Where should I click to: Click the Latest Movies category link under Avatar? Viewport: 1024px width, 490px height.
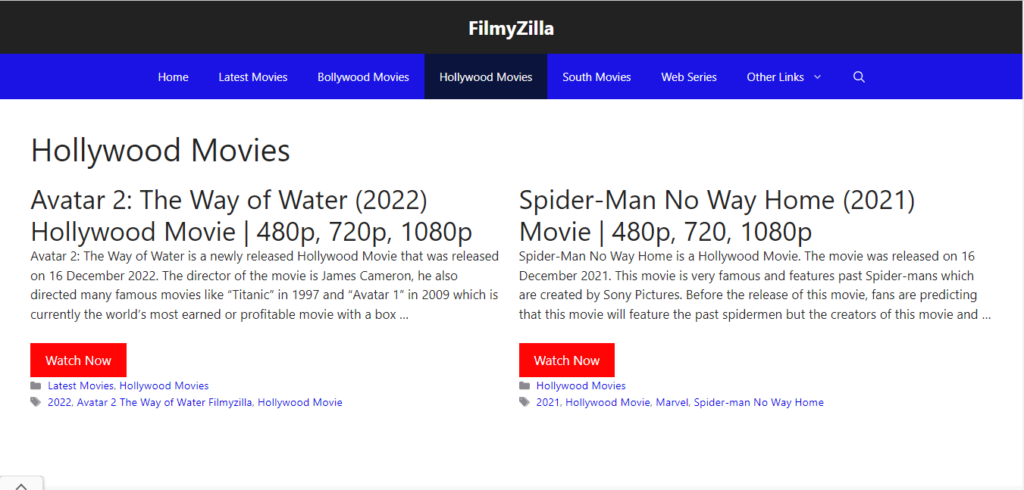click(x=82, y=385)
